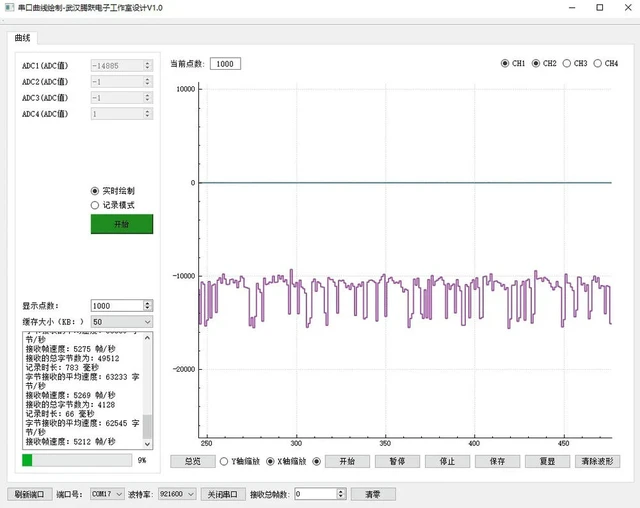Screen dimensions: 640x508
Task: Click the 复显 redisplay button
Action: pyautogui.click(x=547, y=461)
